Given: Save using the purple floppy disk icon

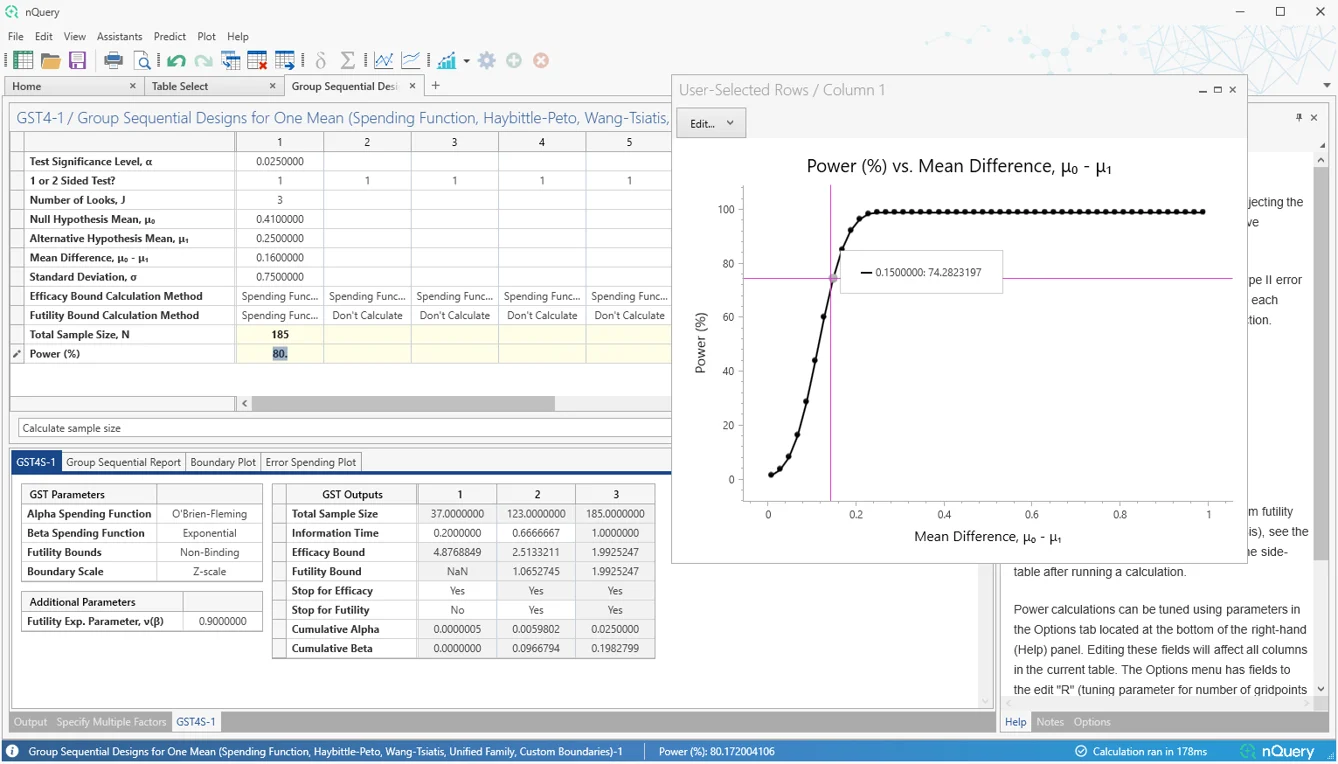Looking at the screenshot, I should (77, 61).
